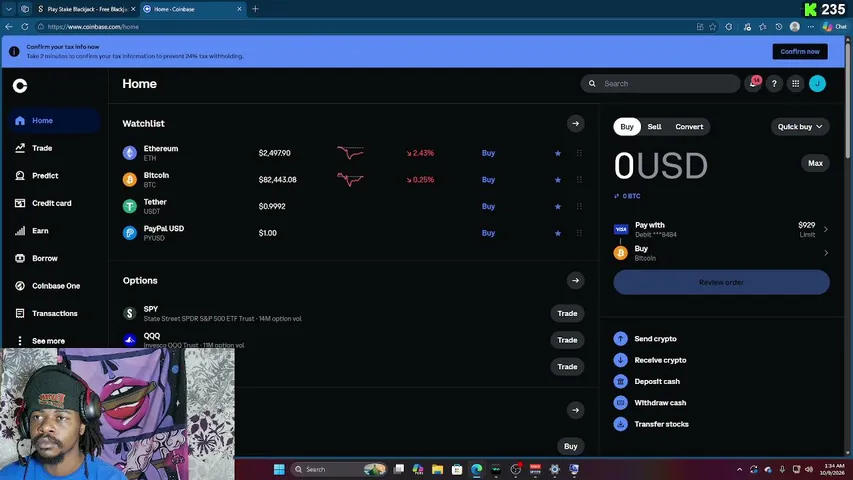
Task: Click the browser refresh icon
Action: [x=25, y=27]
